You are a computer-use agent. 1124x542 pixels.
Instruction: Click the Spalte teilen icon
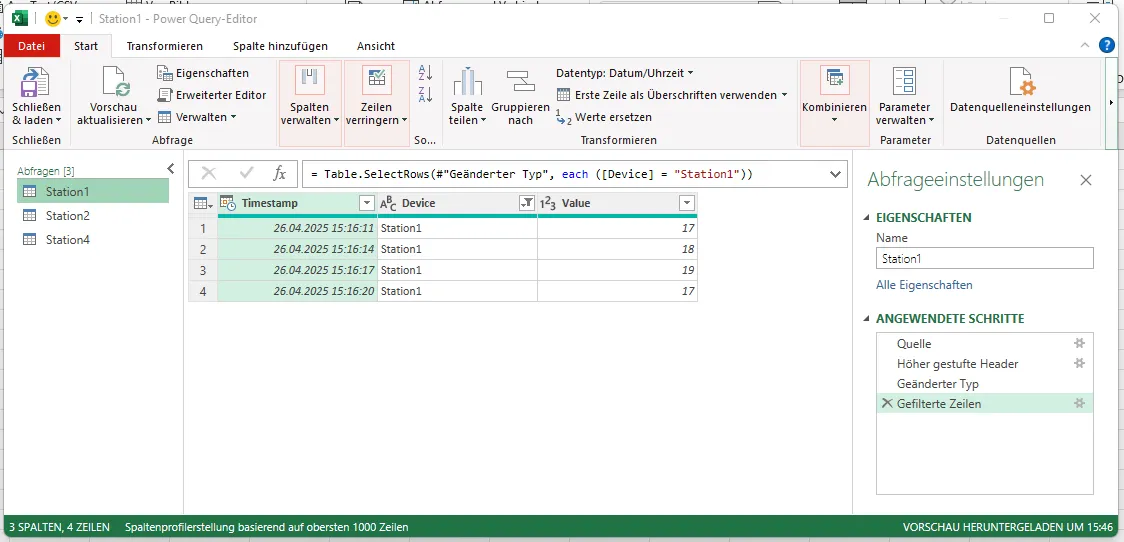(x=467, y=82)
